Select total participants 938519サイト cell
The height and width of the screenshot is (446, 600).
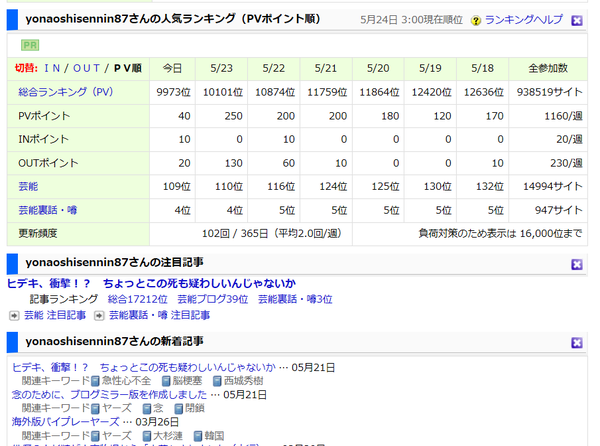[x=548, y=92]
